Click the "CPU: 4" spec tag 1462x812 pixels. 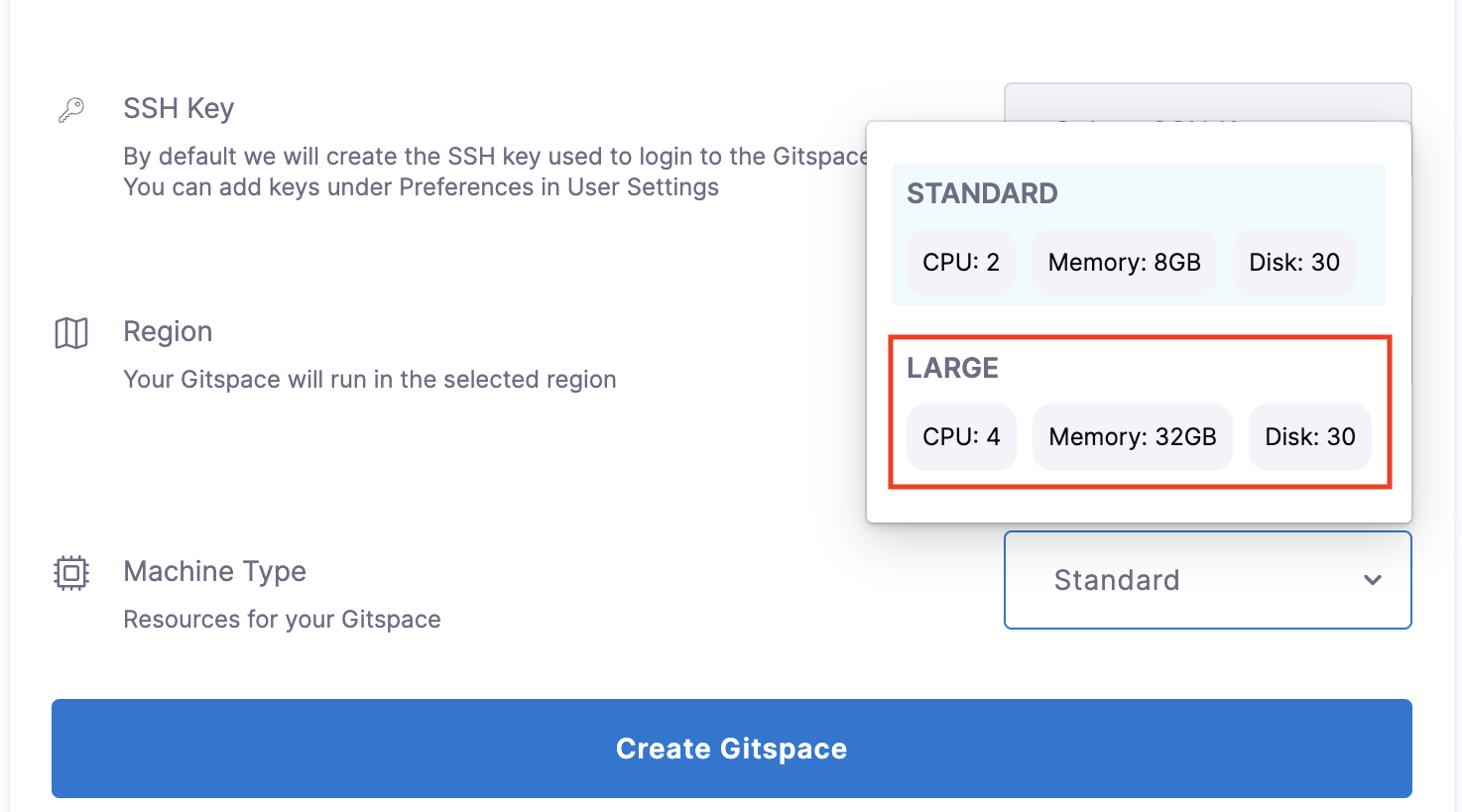tap(961, 437)
